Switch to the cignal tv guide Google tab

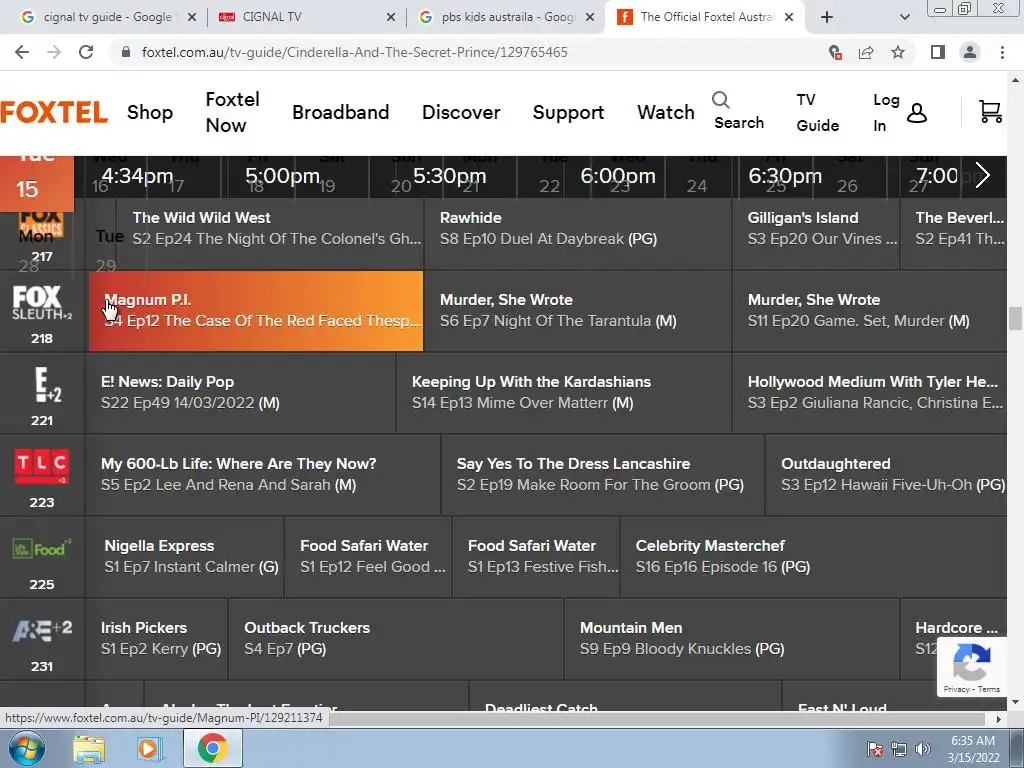click(x=108, y=17)
